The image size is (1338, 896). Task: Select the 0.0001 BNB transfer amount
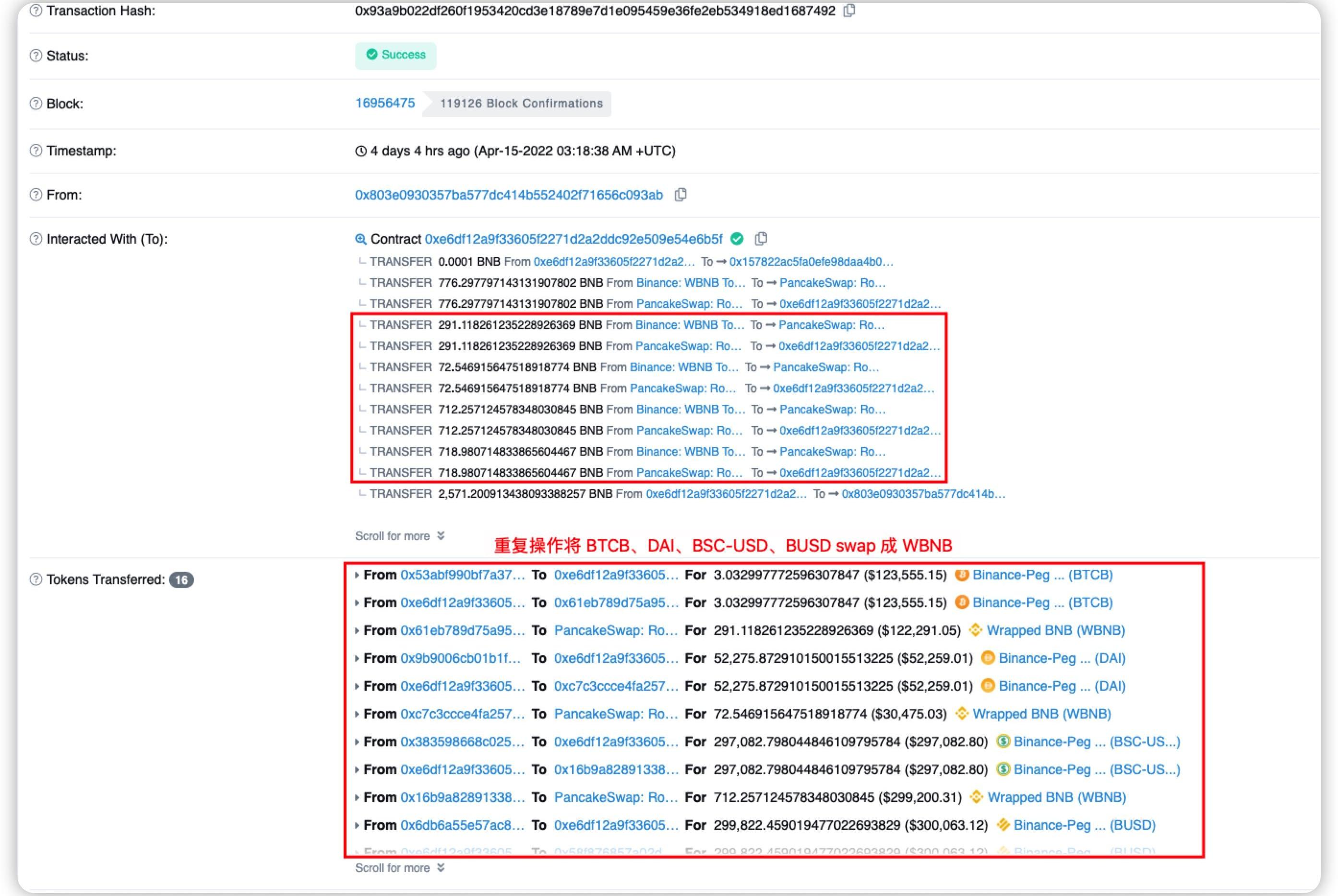(x=469, y=262)
